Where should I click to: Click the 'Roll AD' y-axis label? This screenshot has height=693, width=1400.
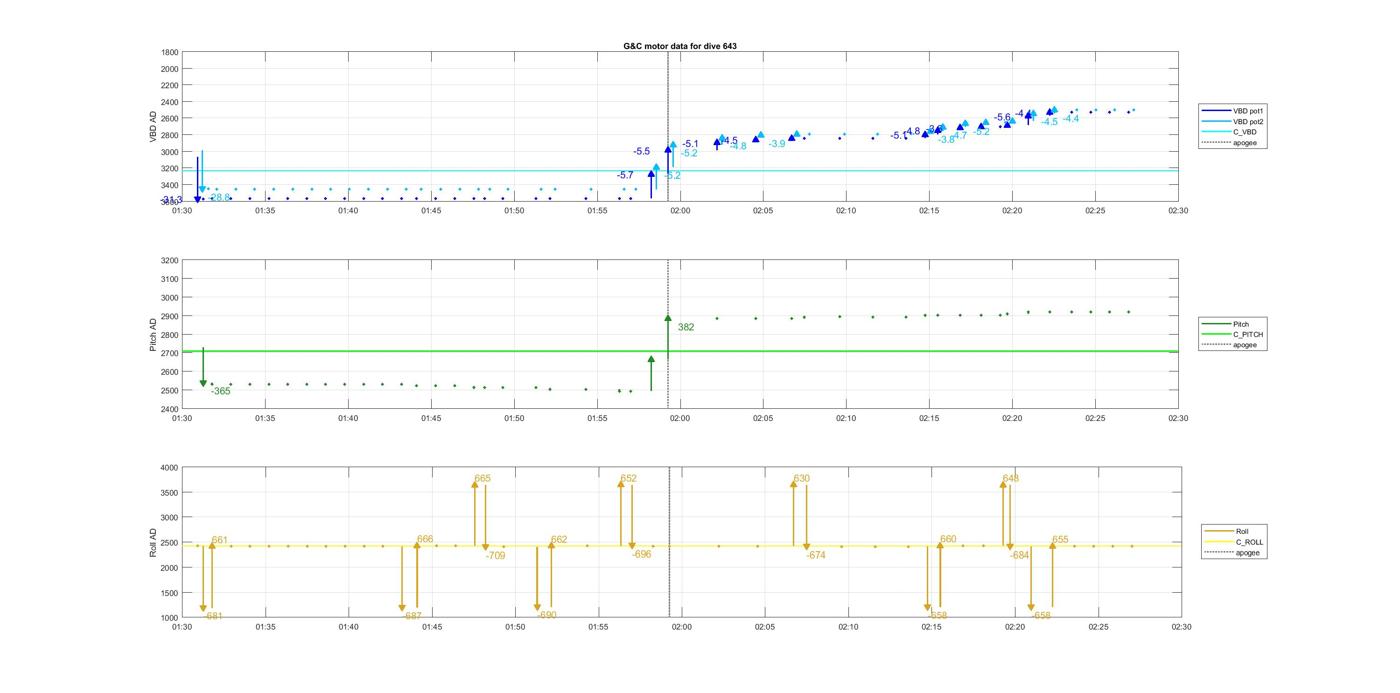pos(154,542)
